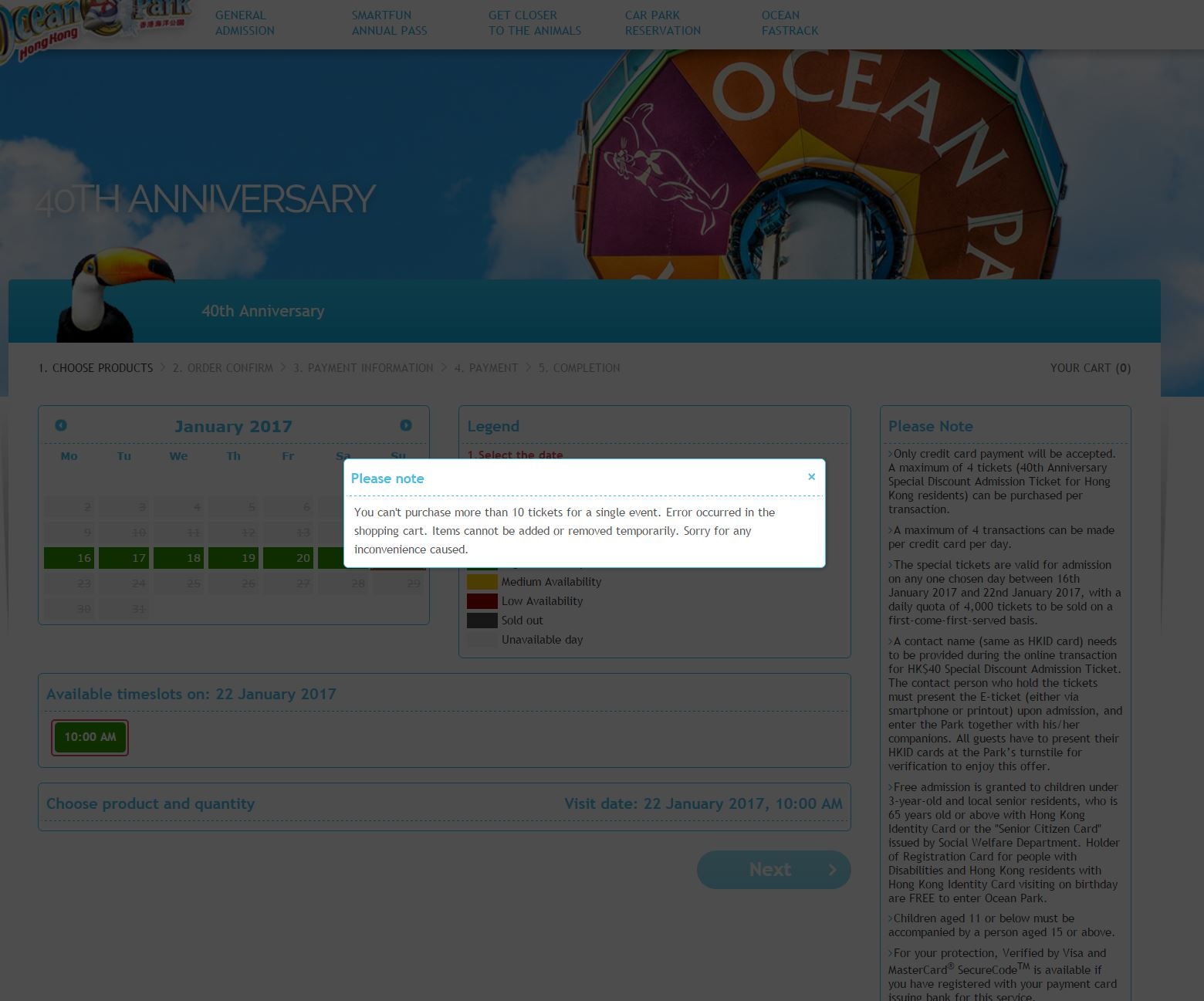1204x1001 pixels.
Task: Click the Next button
Action: pyautogui.click(x=773, y=870)
